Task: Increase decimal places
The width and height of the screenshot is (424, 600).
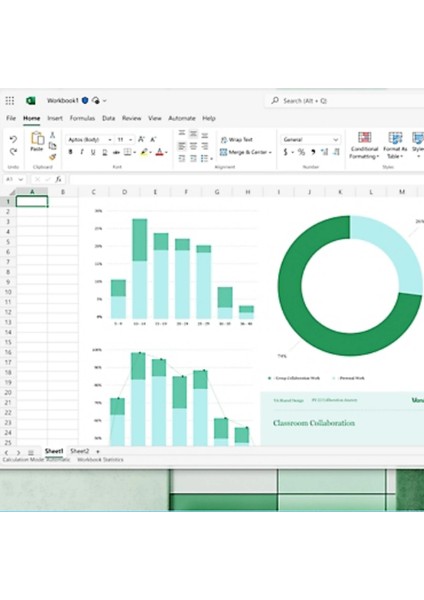Action: (325, 152)
